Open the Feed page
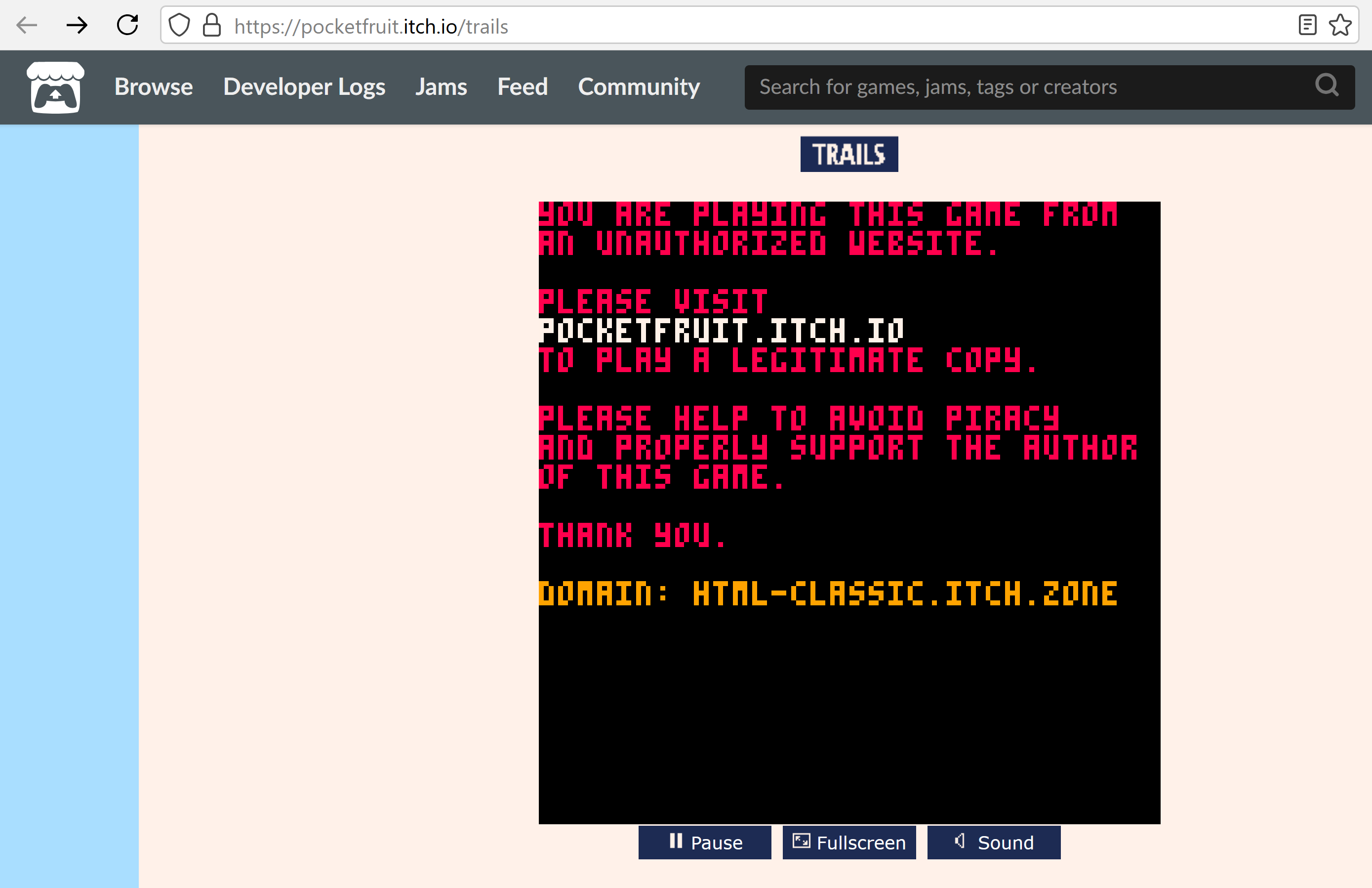1372x888 pixels. point(522,87)
